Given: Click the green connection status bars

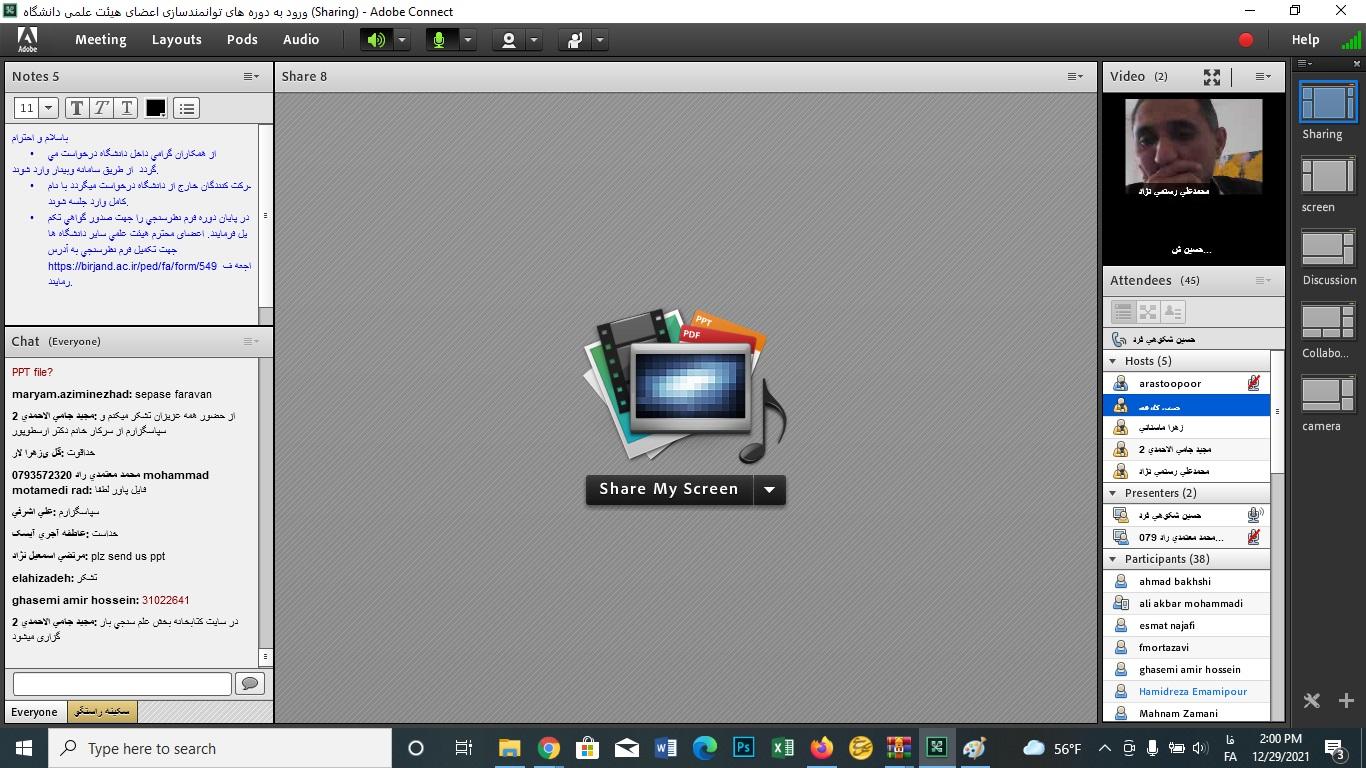Looking at the screenshot, I should 1351,40.
